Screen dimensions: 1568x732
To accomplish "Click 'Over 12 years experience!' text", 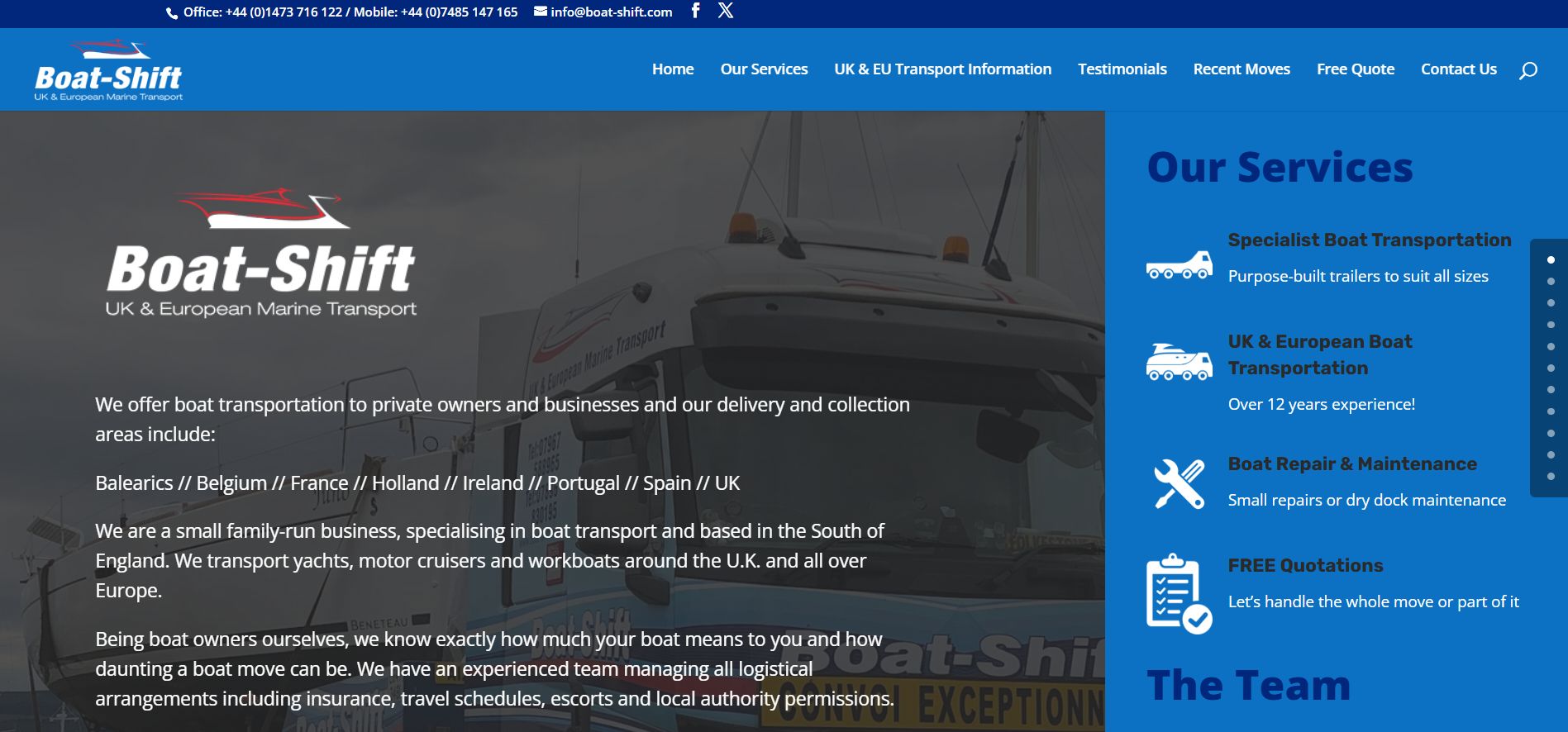I will tap(1322, 405).
